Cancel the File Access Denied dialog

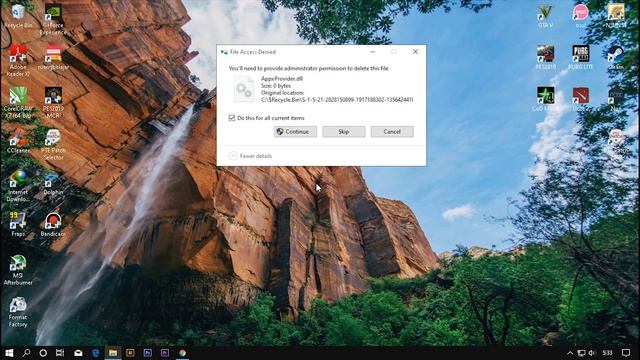point(392,132)
